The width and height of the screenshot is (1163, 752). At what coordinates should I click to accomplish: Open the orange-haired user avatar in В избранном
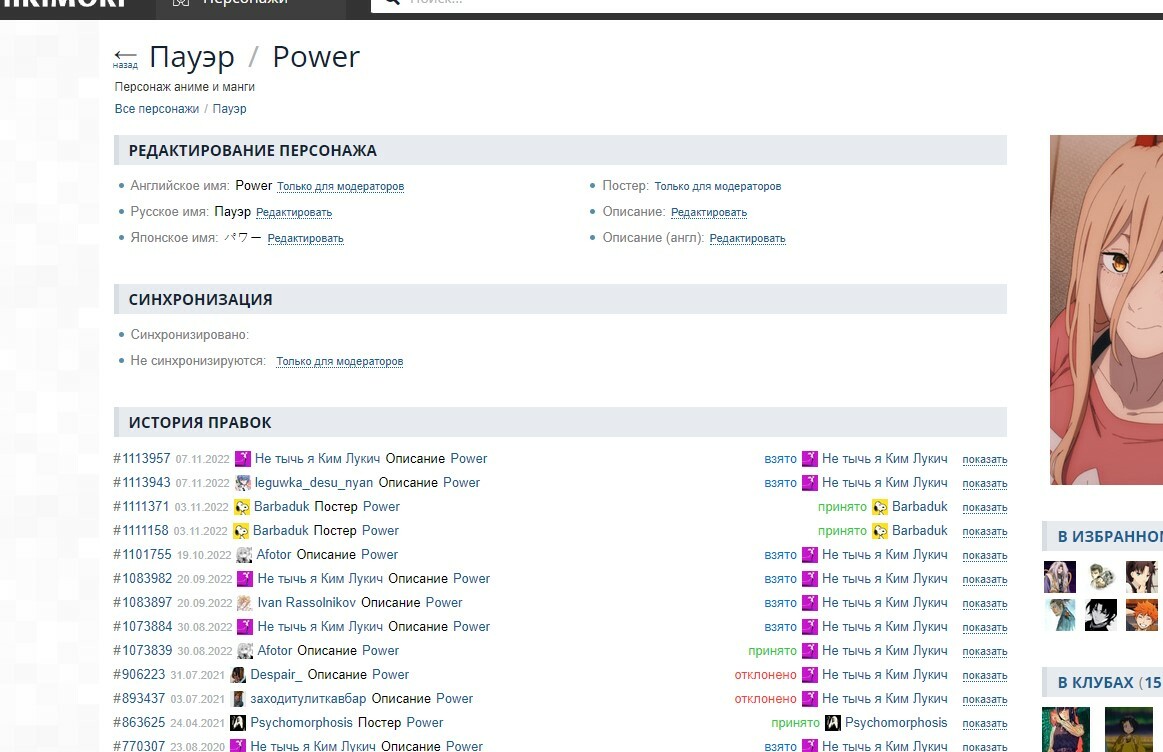[1141, 614]
